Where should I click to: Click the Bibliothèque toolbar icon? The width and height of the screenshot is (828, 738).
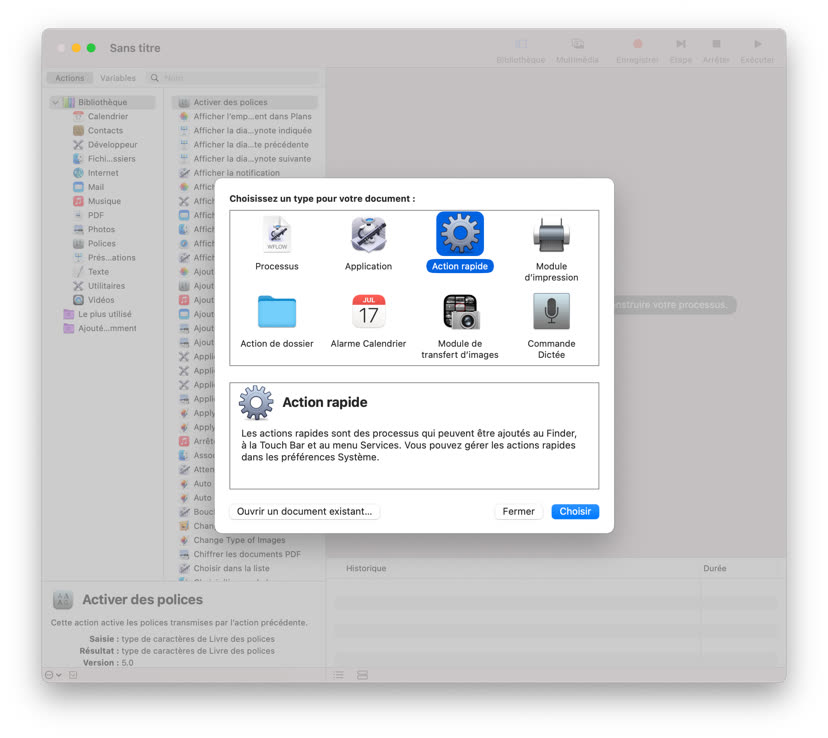tap(521, 44)
